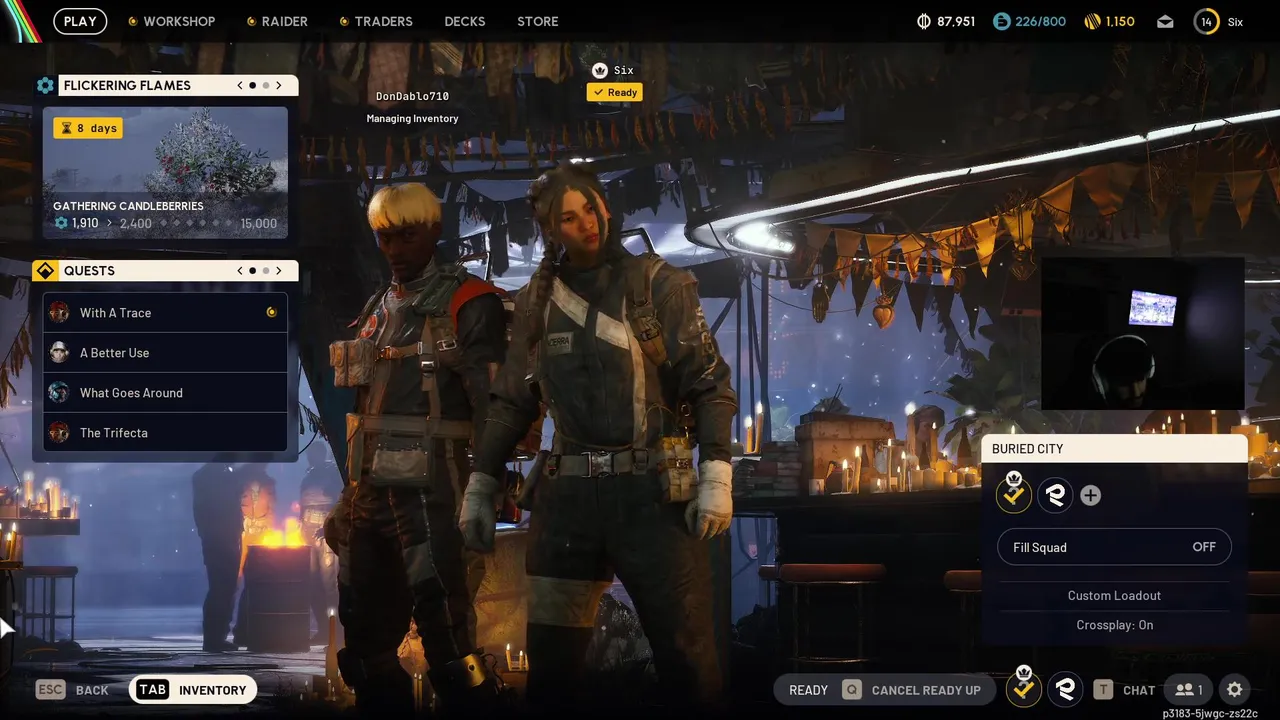1280x720 pixels.
Task: Click the Six player name above character
Action: point(624,71)
